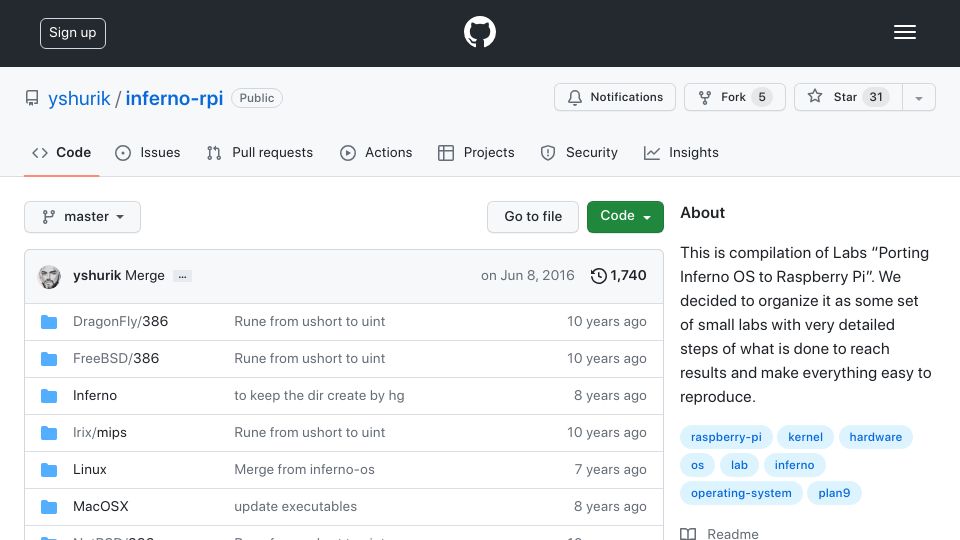Open the yshurik owner link
Image resolution: width=960 pixels, height=540 pixels.
pos(80,99)
